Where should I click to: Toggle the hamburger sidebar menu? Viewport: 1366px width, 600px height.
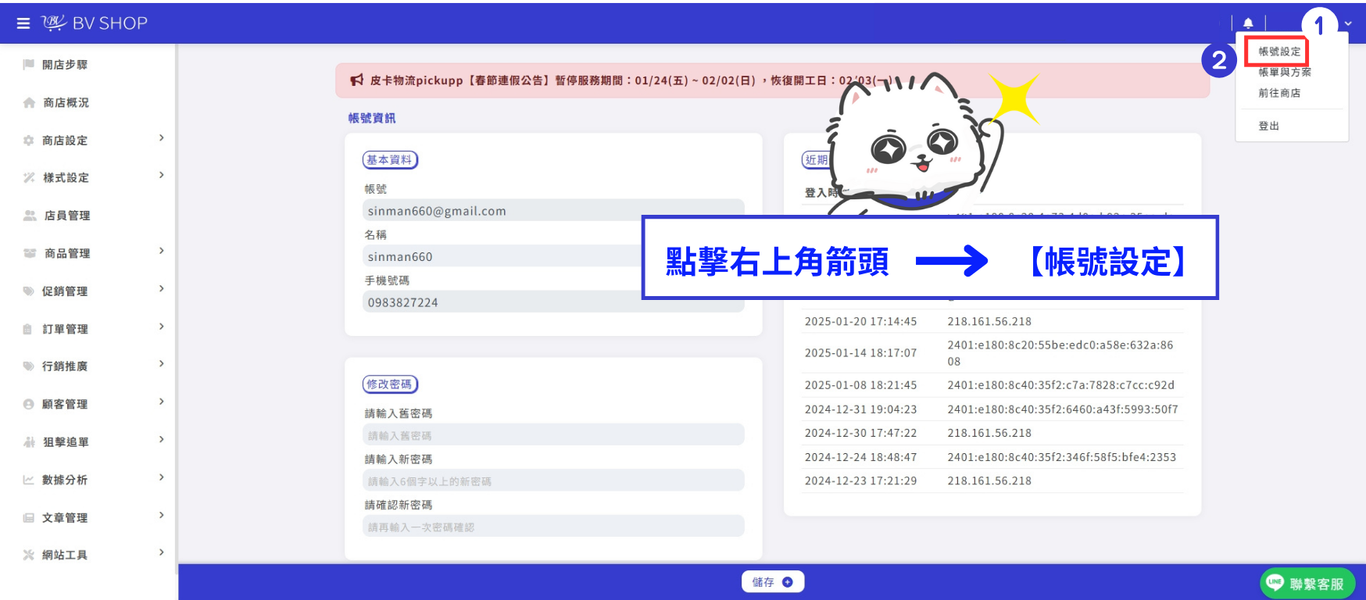(23, 23)
